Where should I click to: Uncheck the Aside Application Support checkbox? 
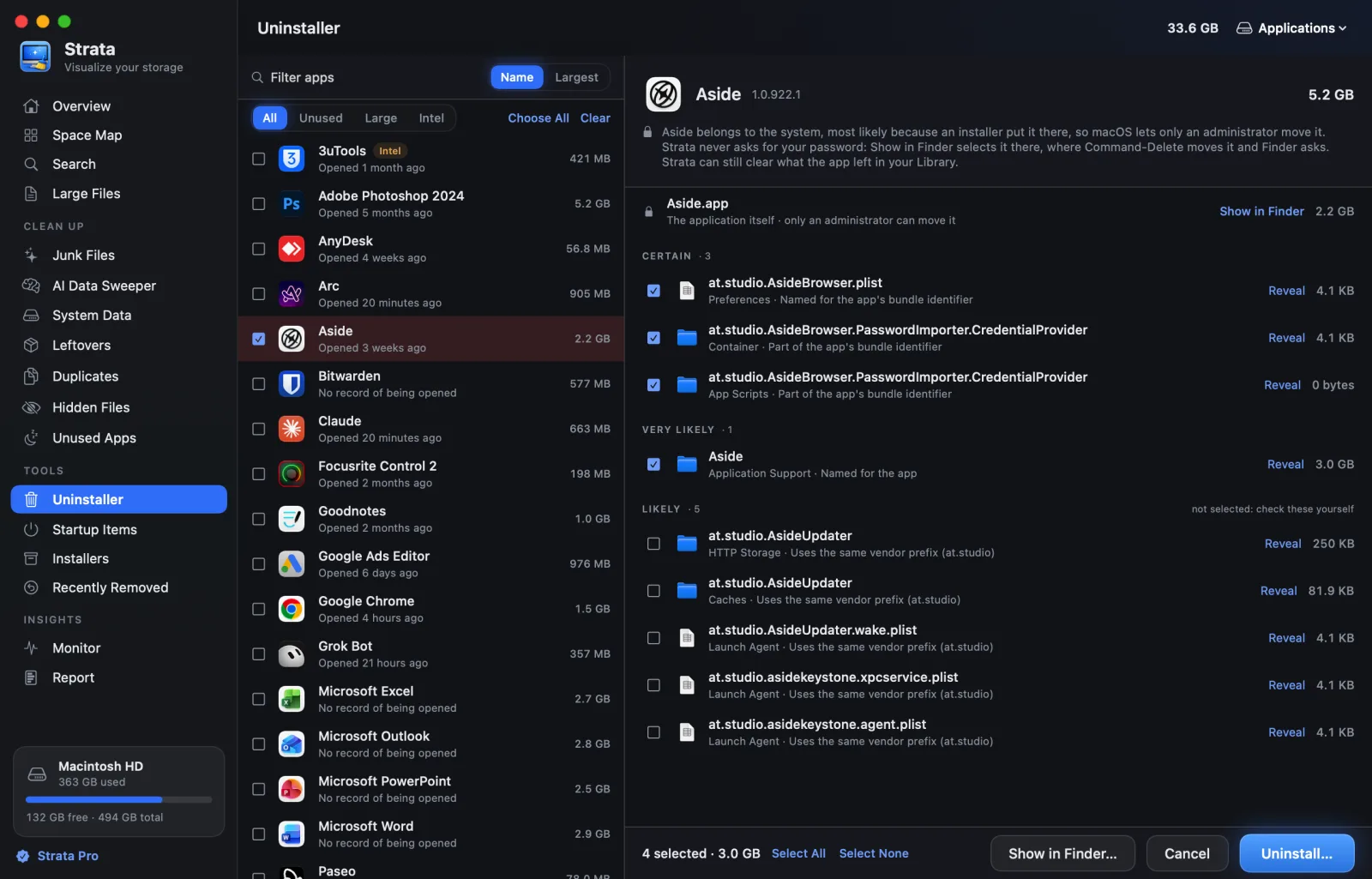click(653, 465)
